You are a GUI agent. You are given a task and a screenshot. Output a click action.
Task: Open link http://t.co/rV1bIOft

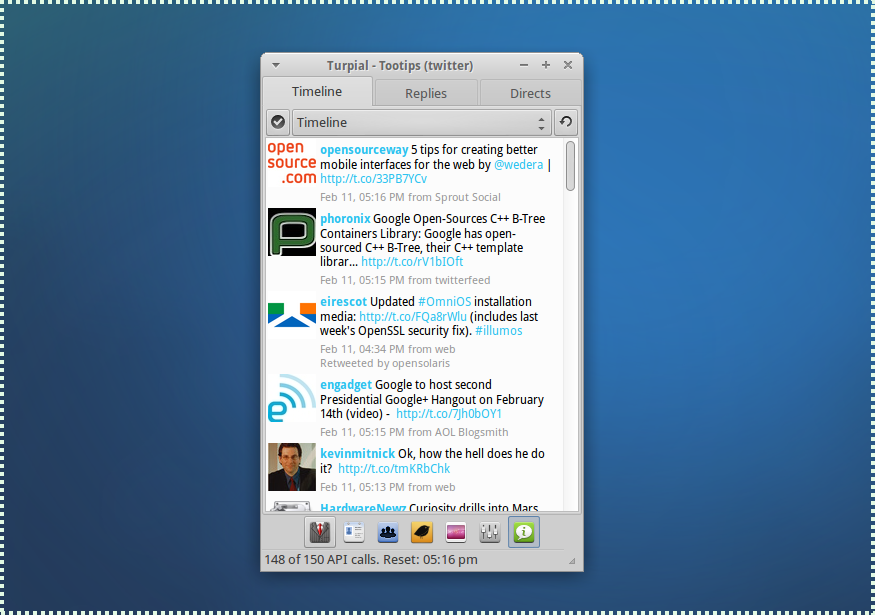click(412, 262)
